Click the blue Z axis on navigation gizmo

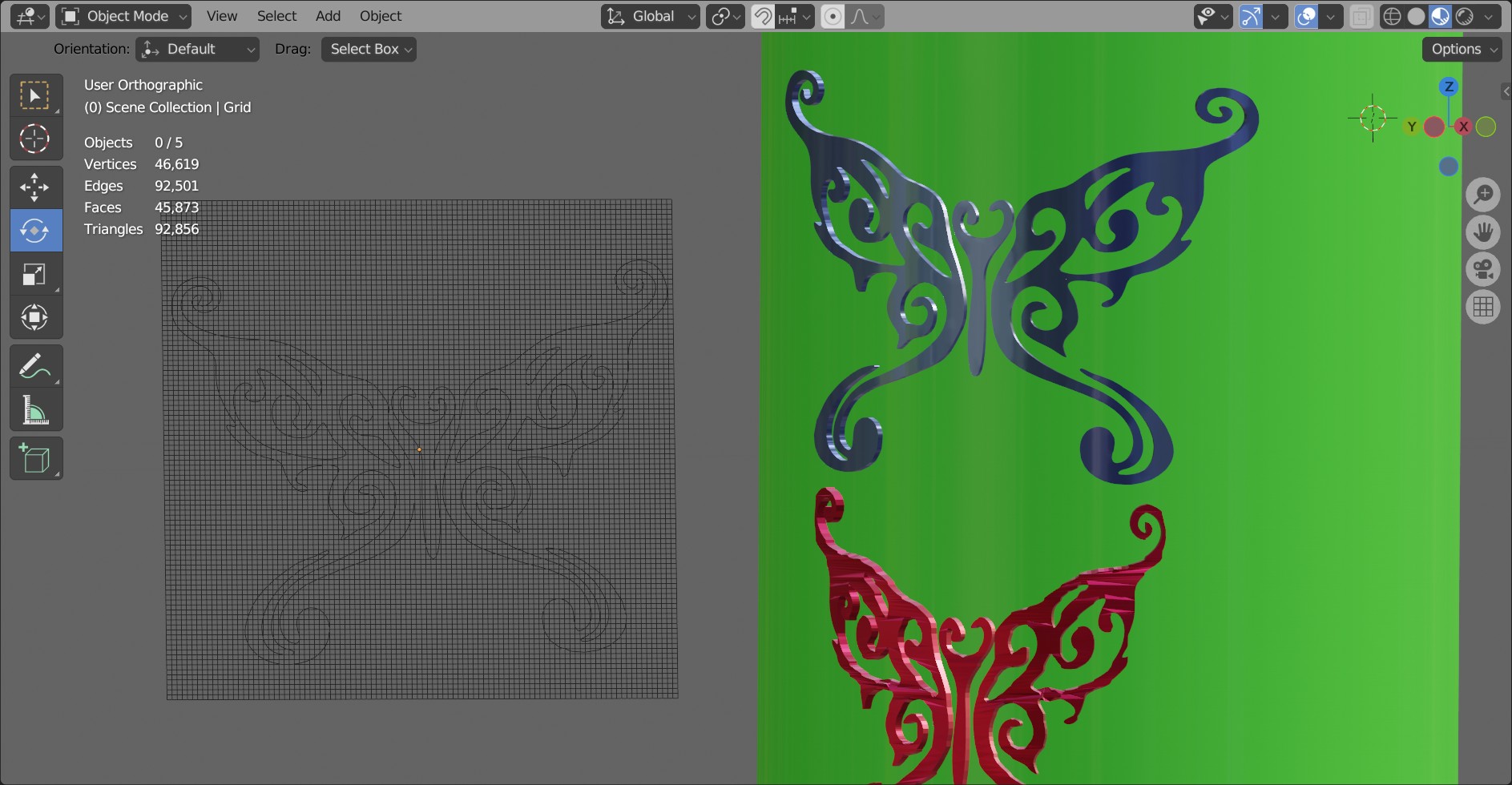1448,87
